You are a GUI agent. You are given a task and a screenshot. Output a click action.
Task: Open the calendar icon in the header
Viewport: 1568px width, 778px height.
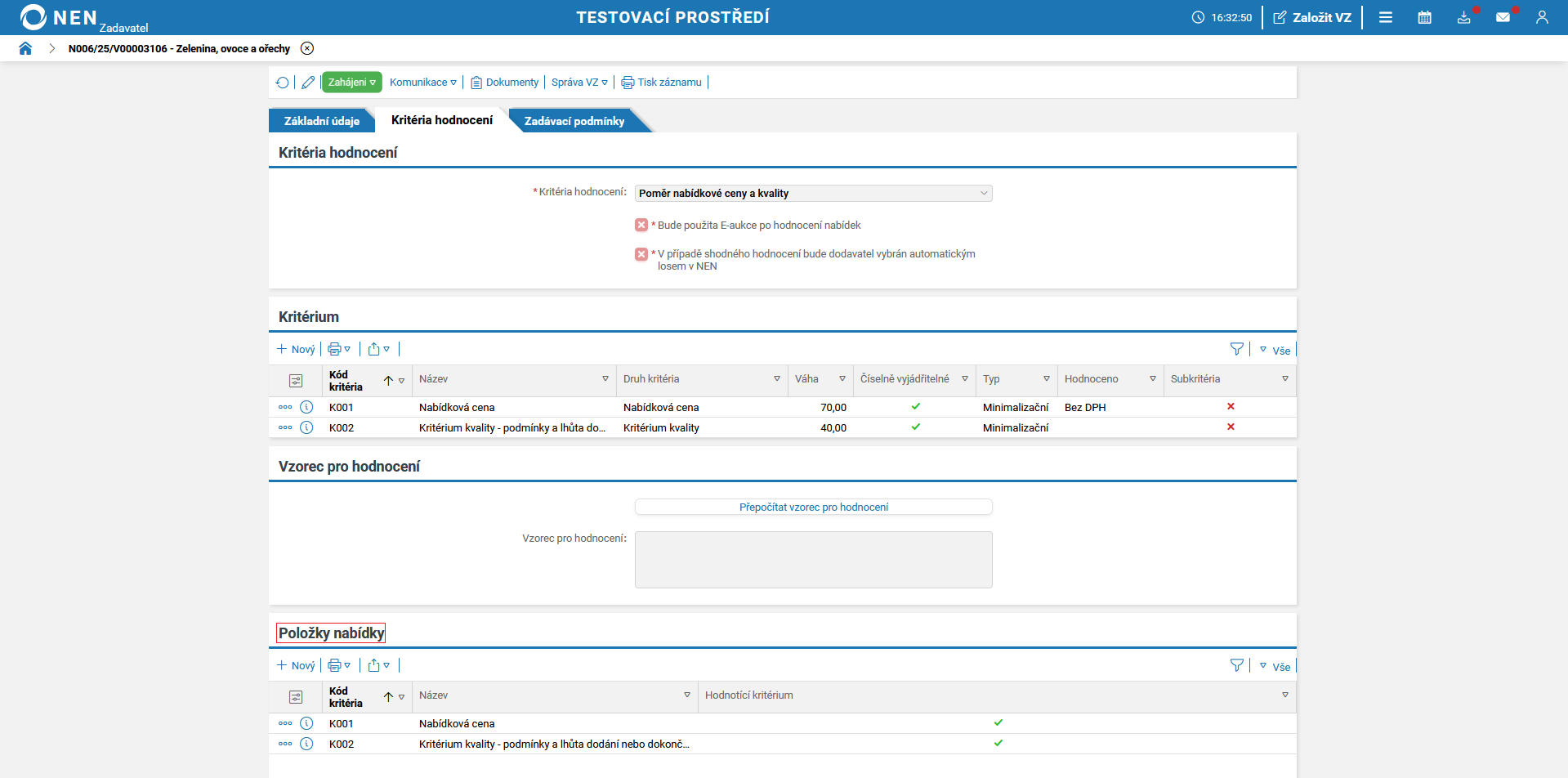coord(1424,17)
